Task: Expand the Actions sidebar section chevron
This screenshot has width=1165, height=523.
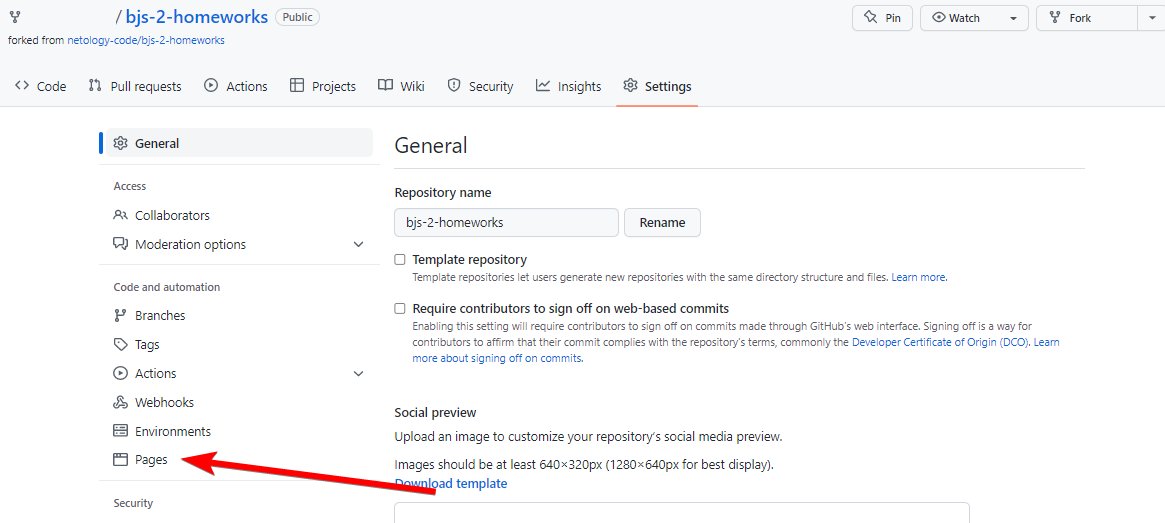Action: (359, 373)
